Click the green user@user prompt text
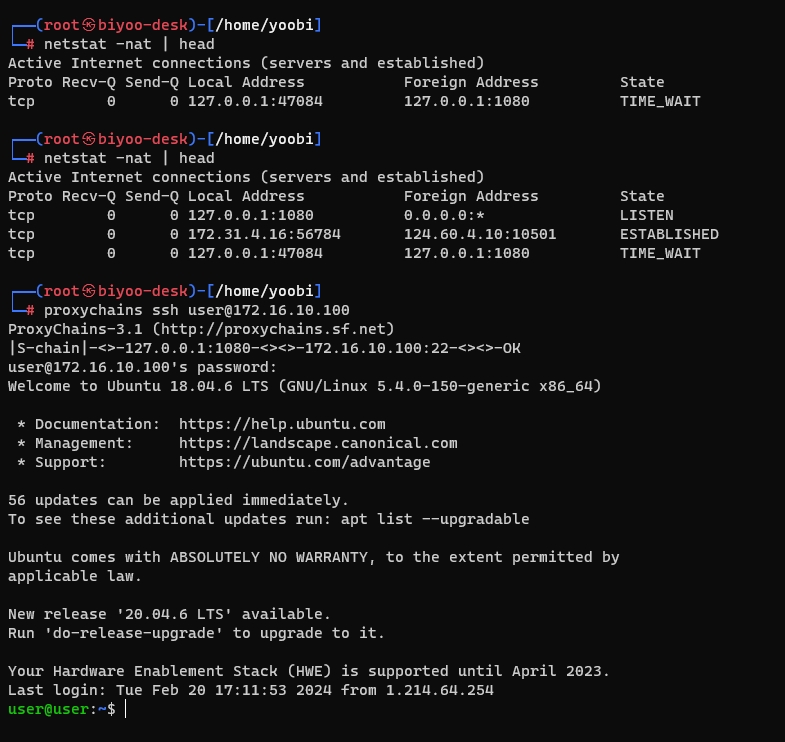Screen dimensions: 785x742 (48, 709)
